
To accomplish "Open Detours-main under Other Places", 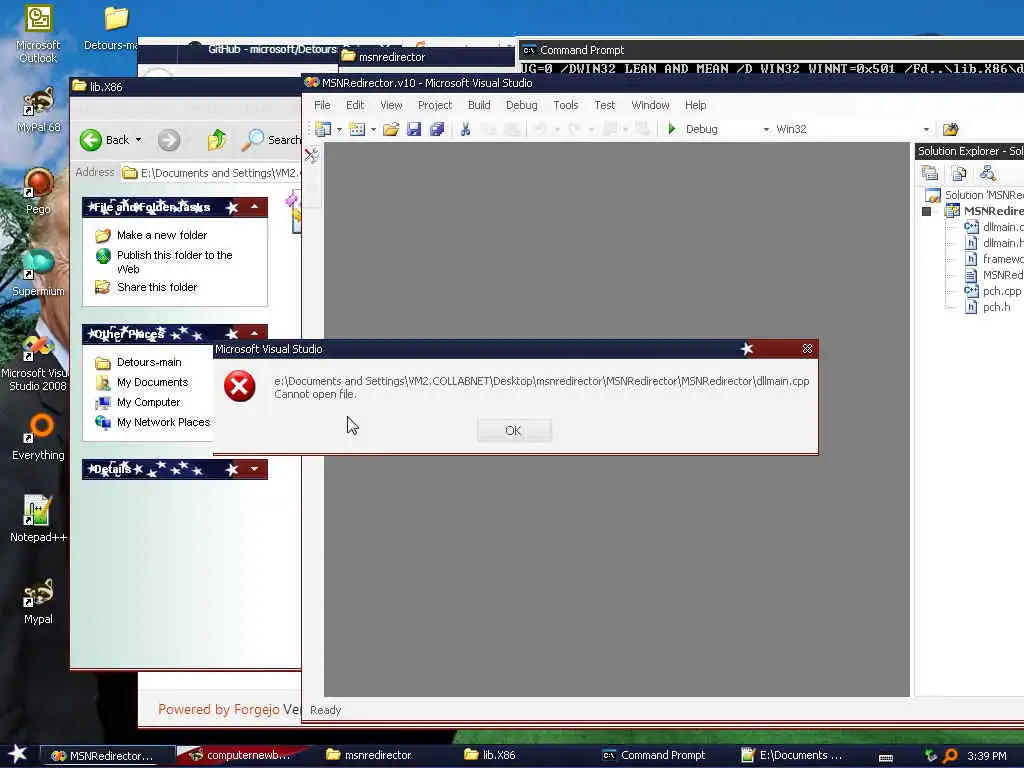I will pos(149,362).
